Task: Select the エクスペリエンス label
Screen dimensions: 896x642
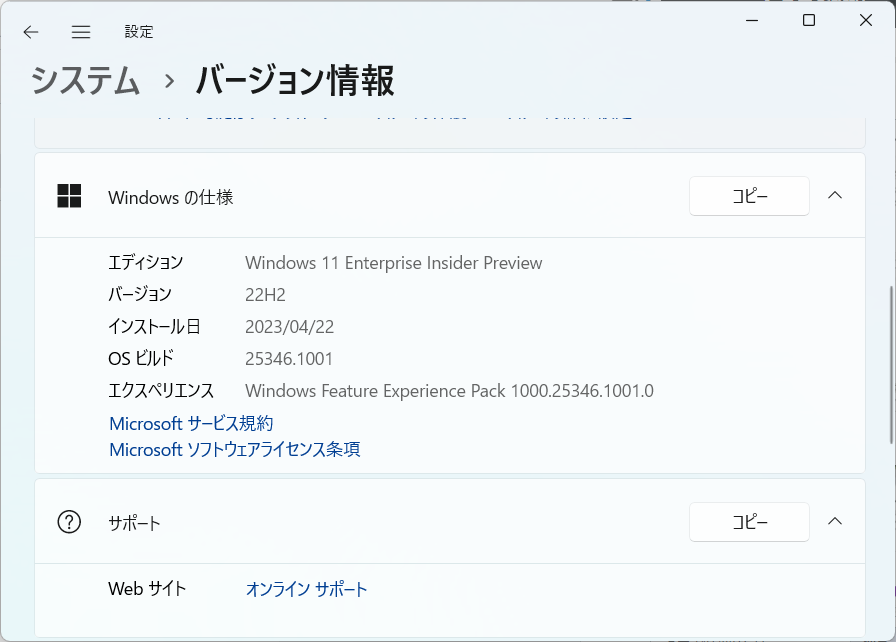Action: [161, 390]
